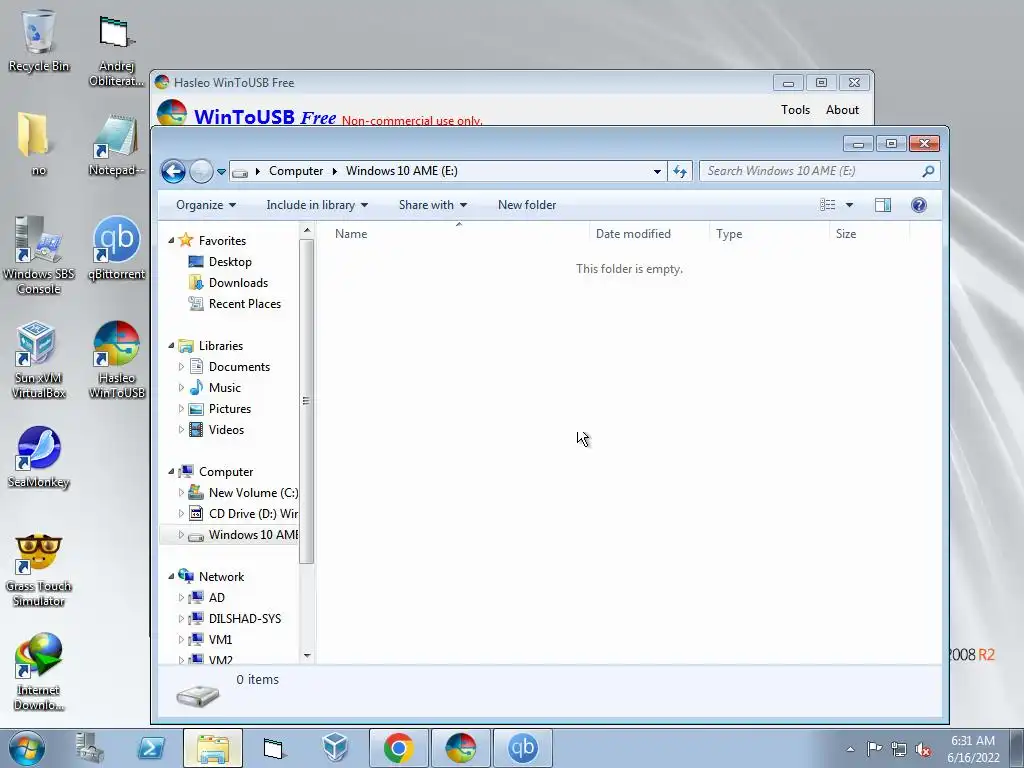This screenshot has width=1024, height=768.
Task: Open Sun xVM VirtualBox desktop icon
Action: (39, 360)
